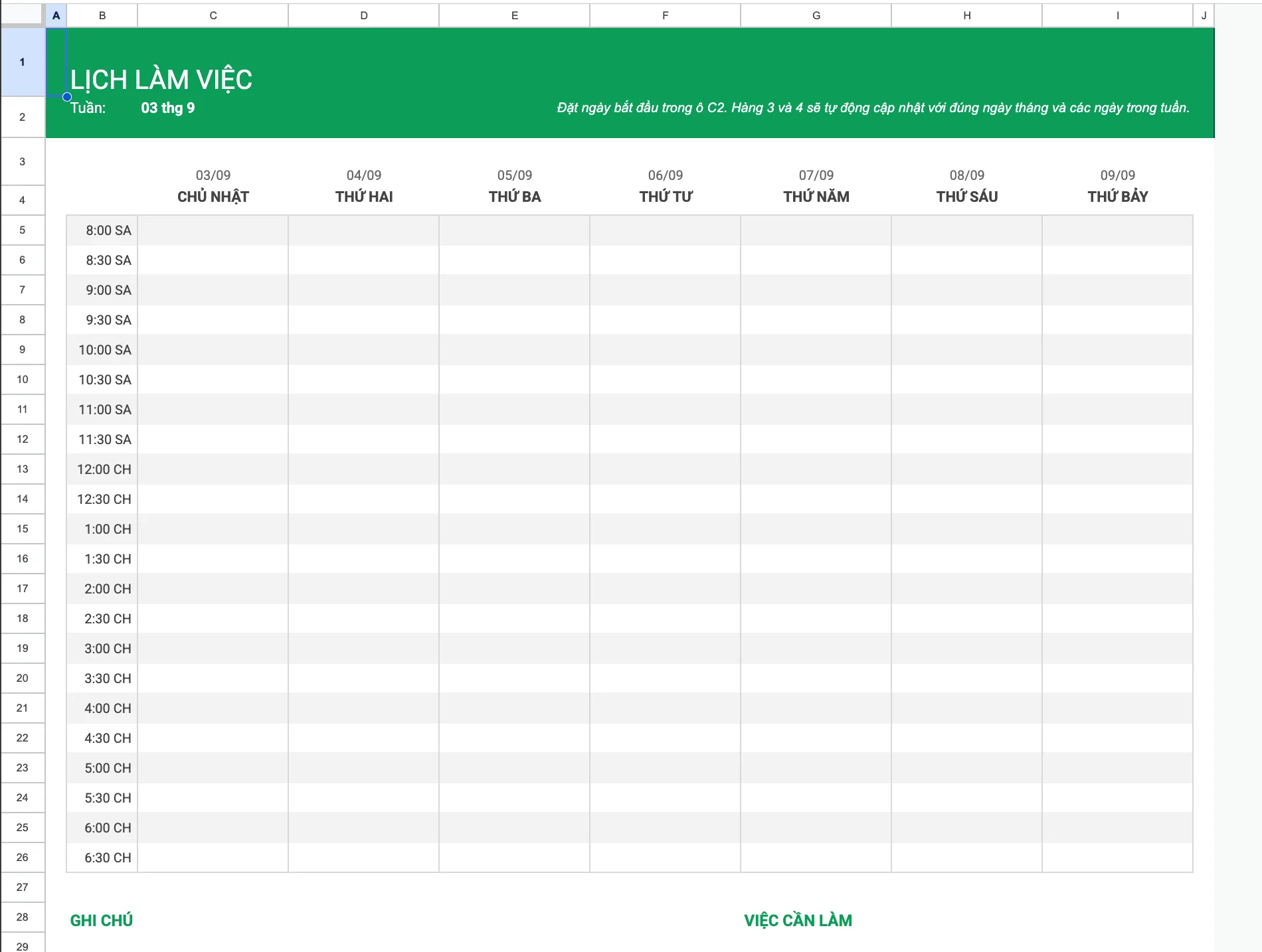Select the 9:30 SA time cell

coord(102,320)
